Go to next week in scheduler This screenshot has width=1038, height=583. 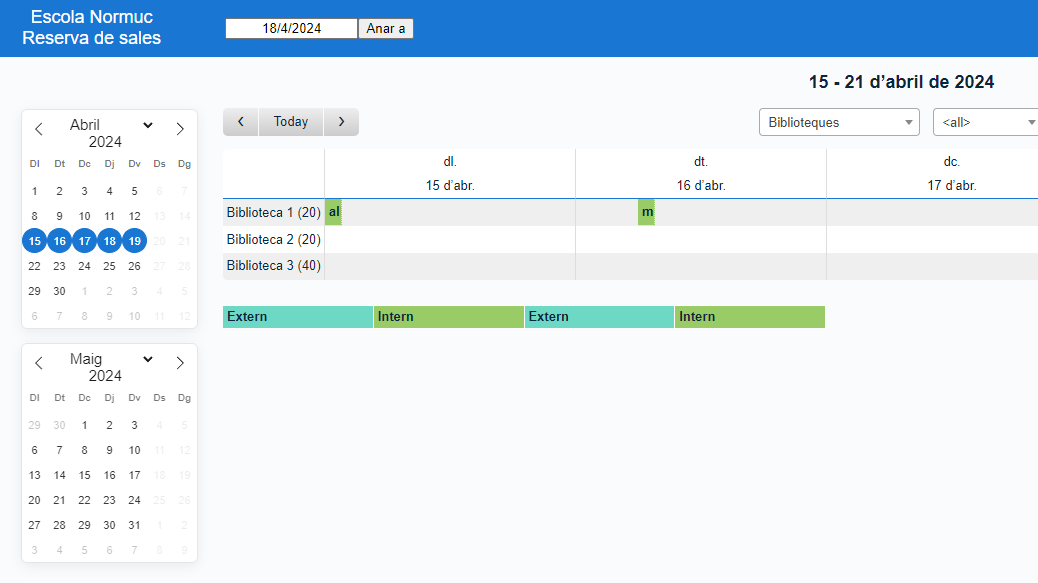point(341,122)
